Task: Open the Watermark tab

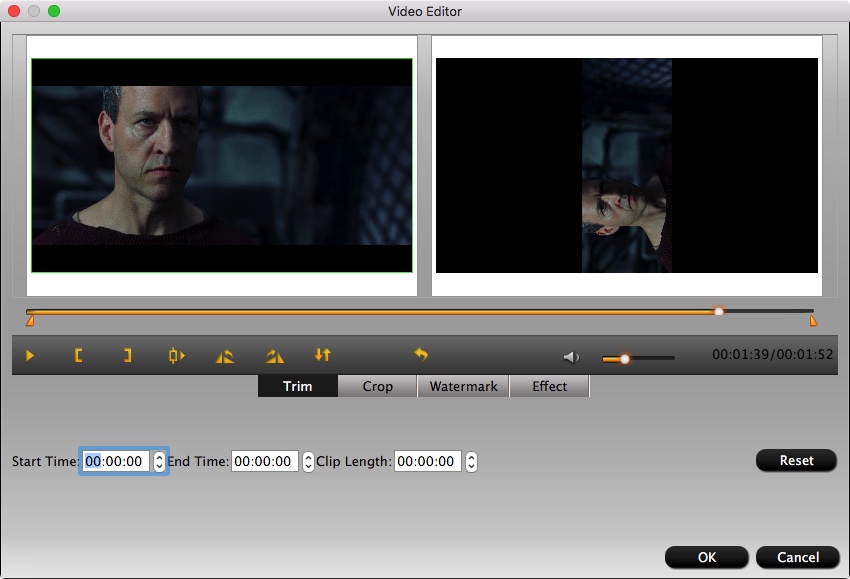Action: 463,386
